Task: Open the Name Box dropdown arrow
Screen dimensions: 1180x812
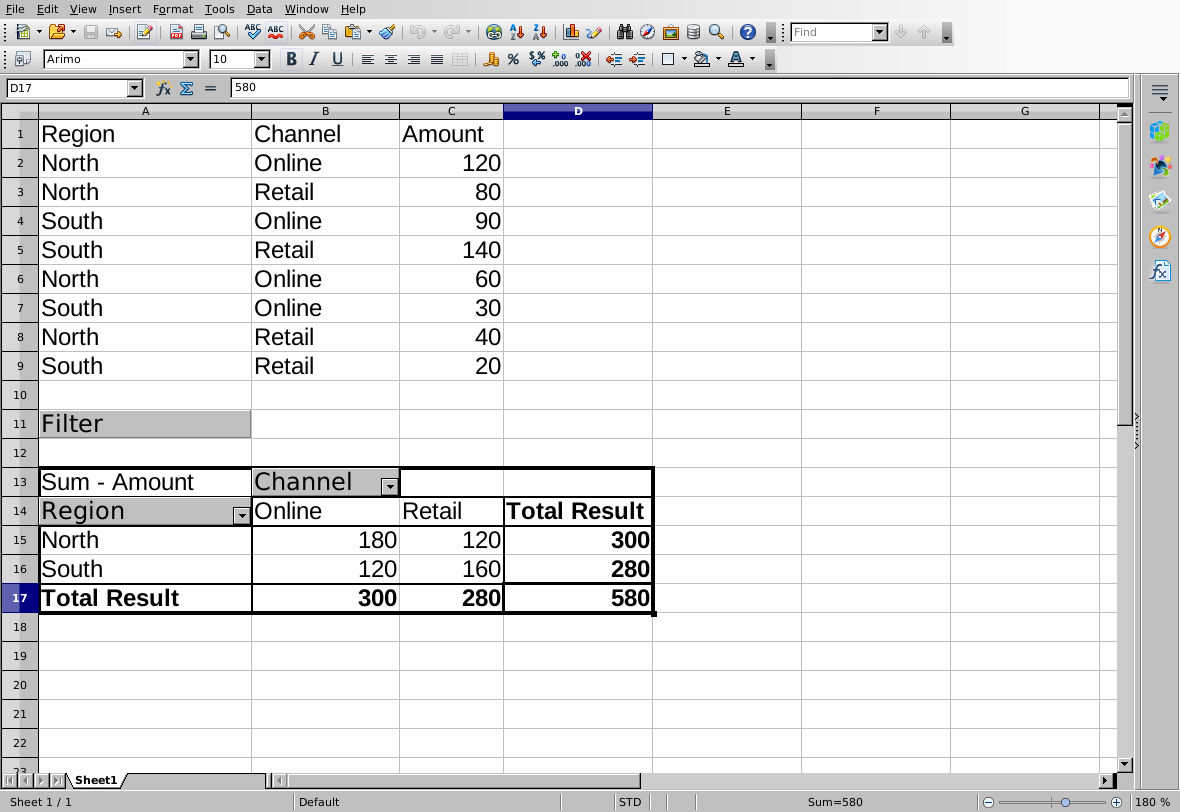Action: pos(135,88)
